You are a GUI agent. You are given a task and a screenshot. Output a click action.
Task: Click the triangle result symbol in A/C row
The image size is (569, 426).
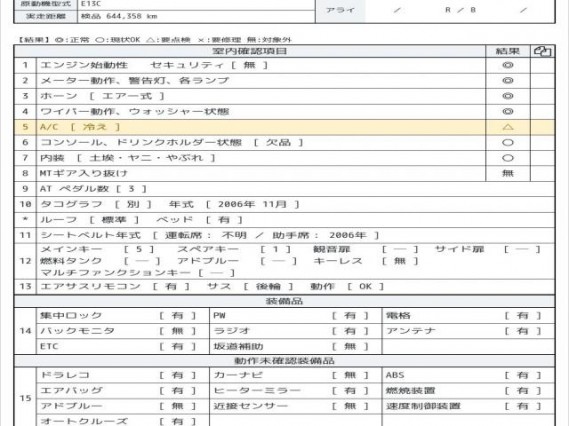click(x=508, y=127)
